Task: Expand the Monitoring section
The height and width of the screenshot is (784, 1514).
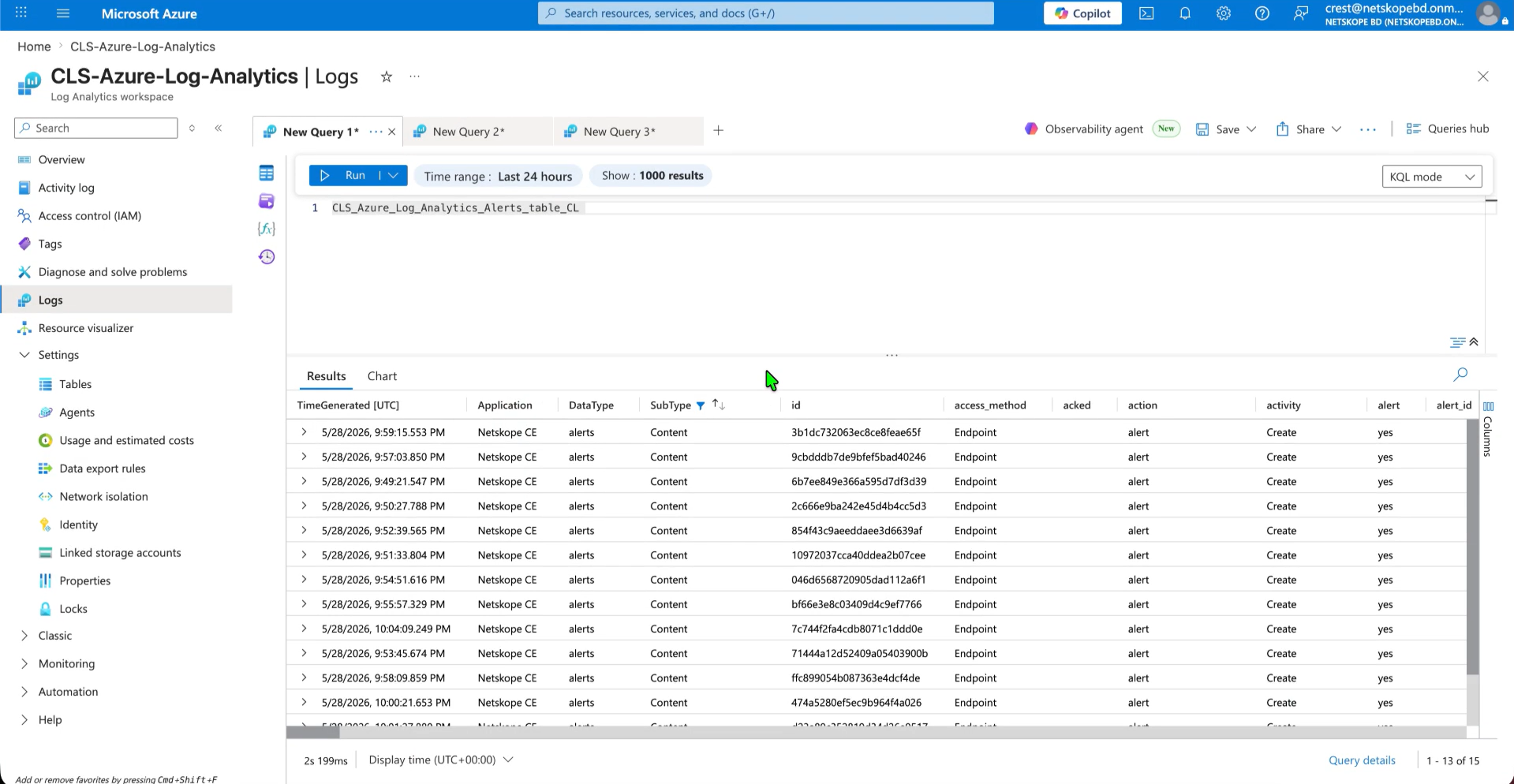Action: point(24,664)
